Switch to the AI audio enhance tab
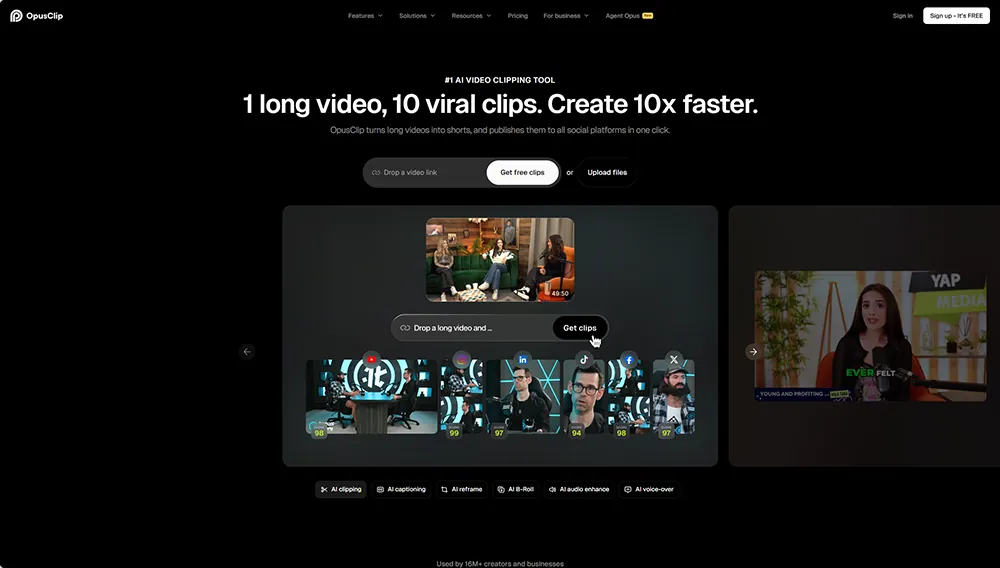1000x568 pixels. [x=578, y=490]
